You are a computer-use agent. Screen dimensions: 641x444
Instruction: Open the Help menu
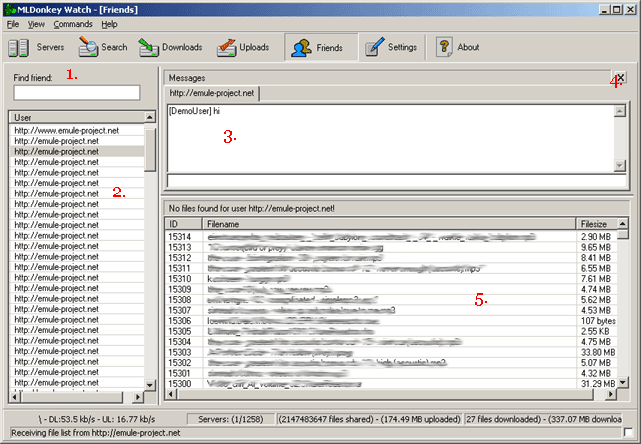click(x=109, y=23)
